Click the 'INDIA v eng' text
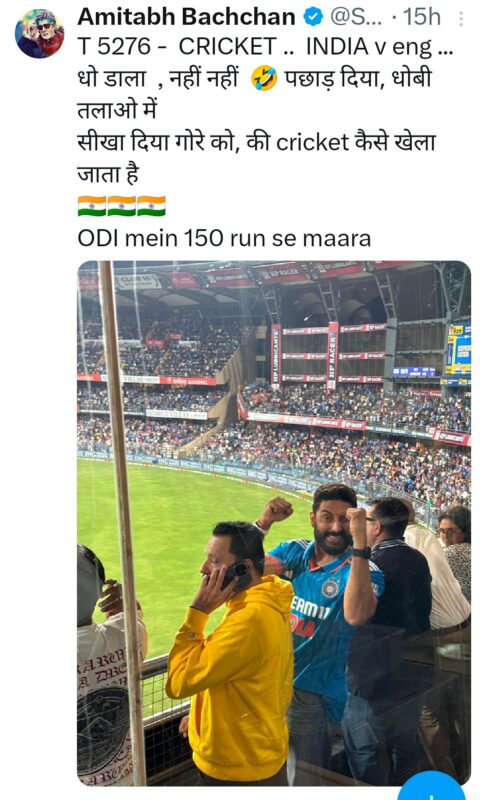Viewport: 486px width, 800px height. point(369,47)
